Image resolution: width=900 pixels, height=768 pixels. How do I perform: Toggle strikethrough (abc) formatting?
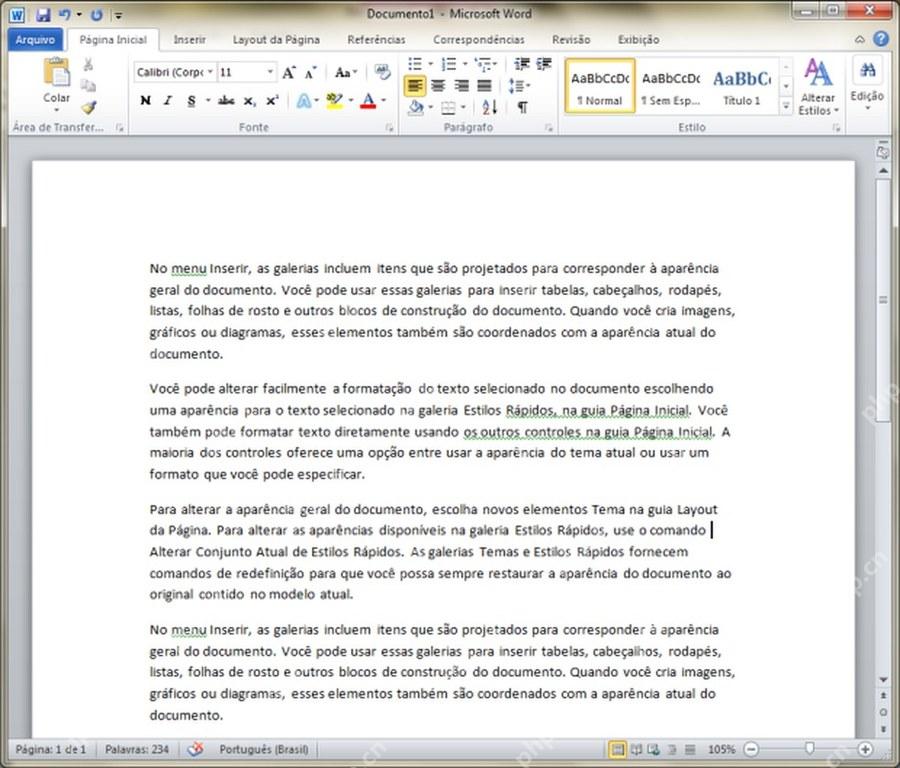click(x=226, y=101)
